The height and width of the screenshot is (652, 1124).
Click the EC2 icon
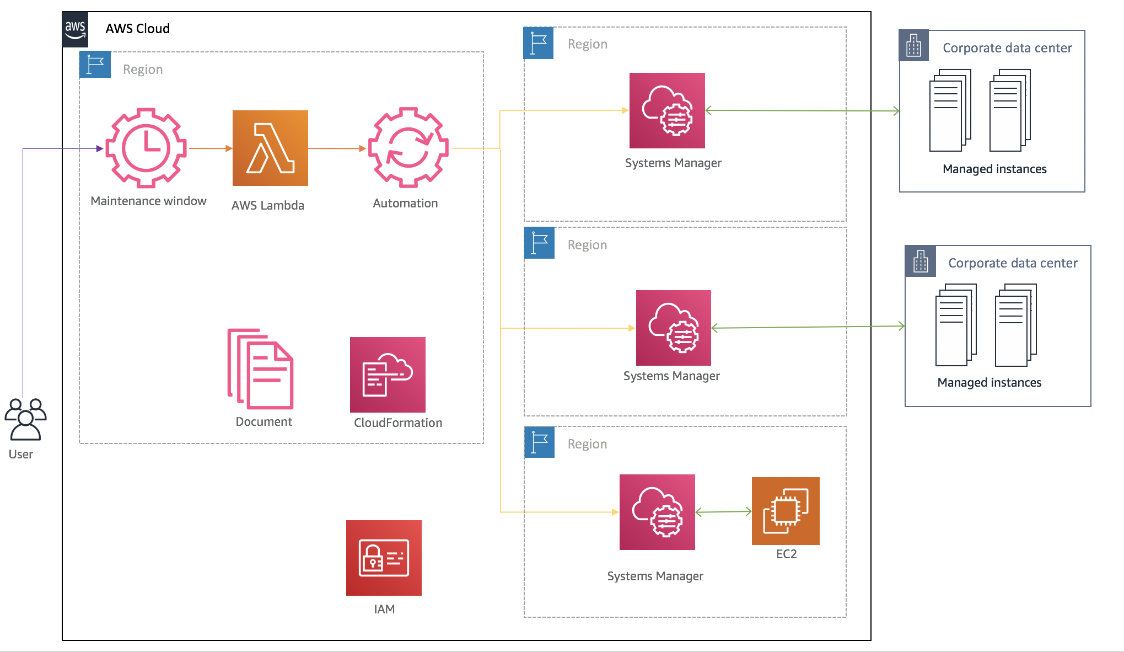coord(785,510)
